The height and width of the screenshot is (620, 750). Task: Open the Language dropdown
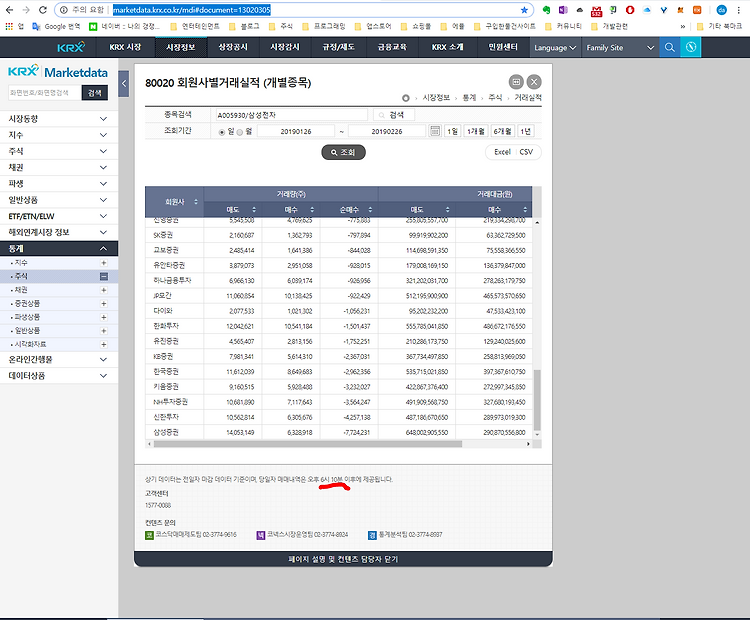[555, 47]
